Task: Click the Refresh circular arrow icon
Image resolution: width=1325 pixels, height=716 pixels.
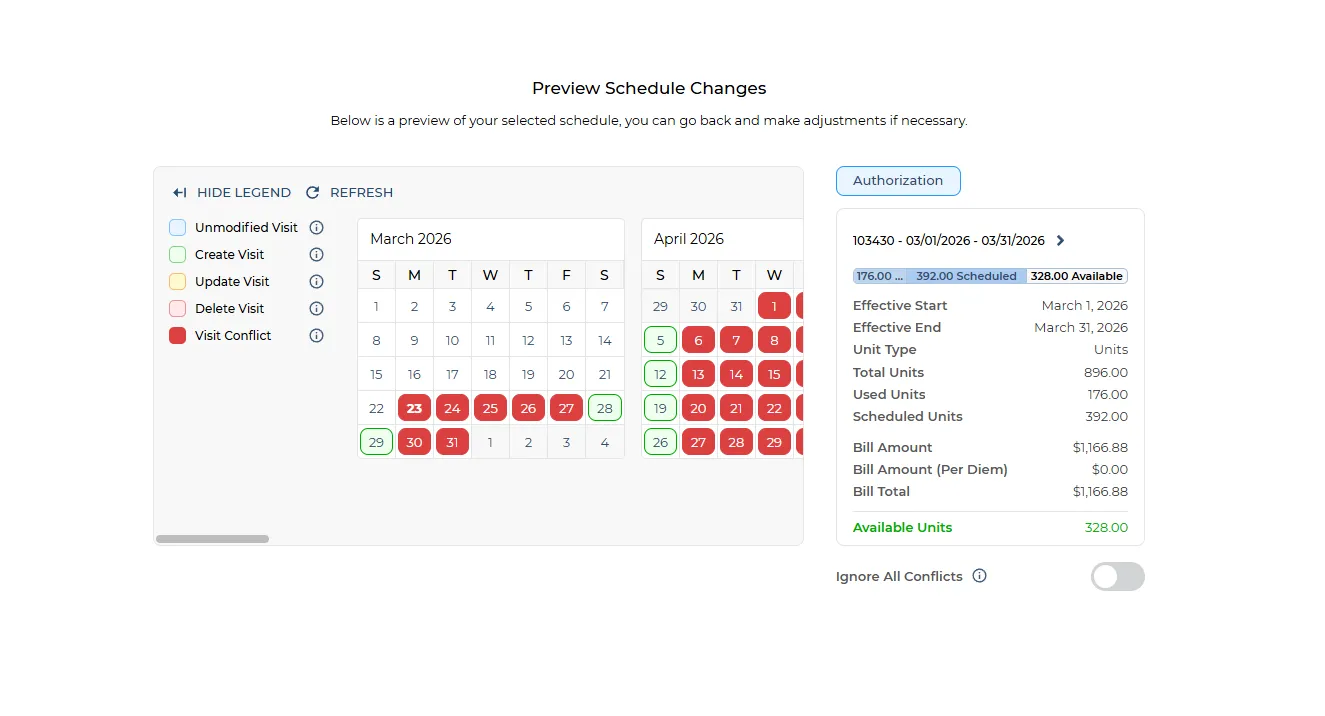Action: point(311,192)
